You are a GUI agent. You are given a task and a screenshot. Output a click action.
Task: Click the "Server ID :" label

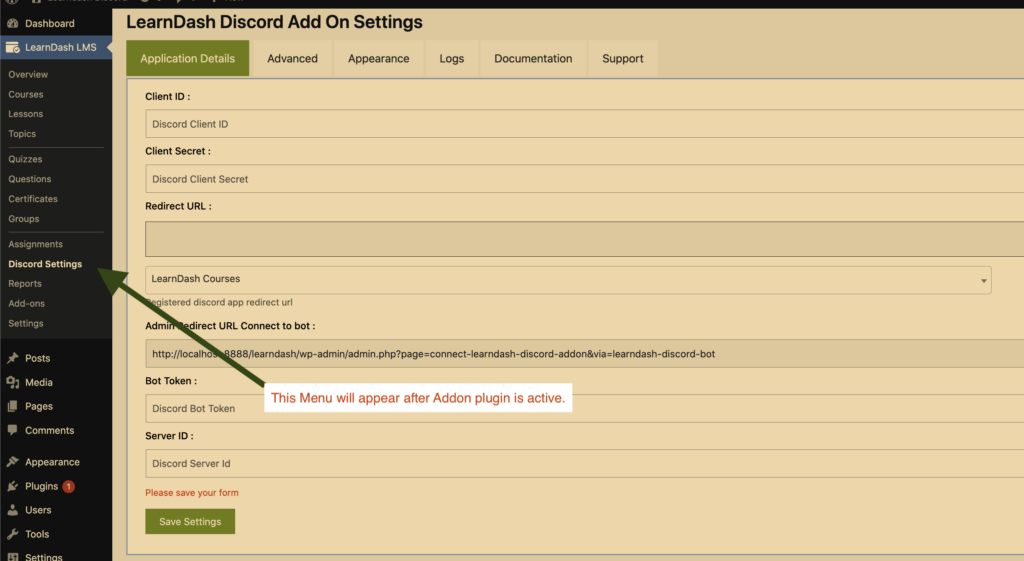point(169,436)
